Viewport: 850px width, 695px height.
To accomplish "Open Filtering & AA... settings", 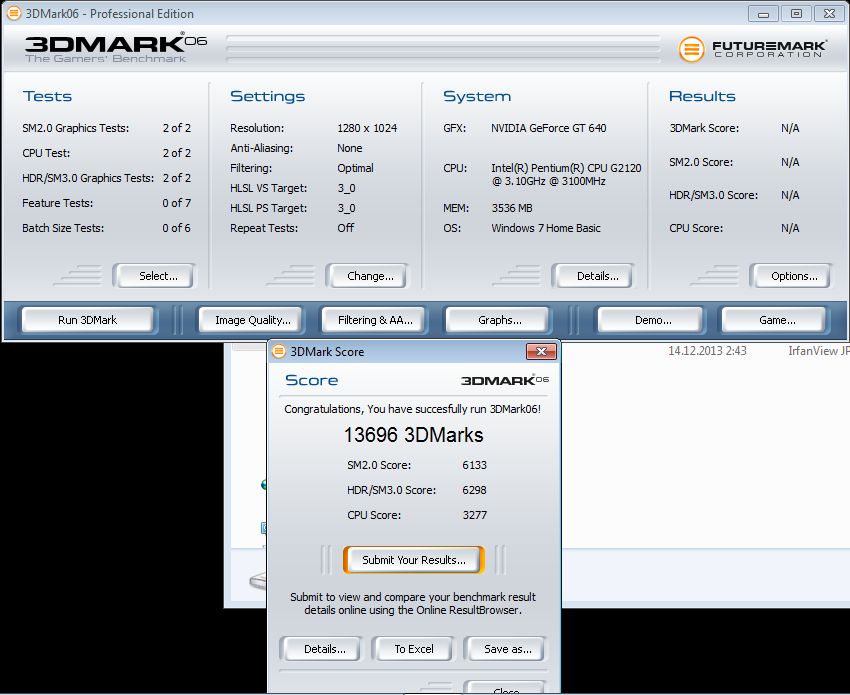I will pyautogui.click(x=375, y=320).
